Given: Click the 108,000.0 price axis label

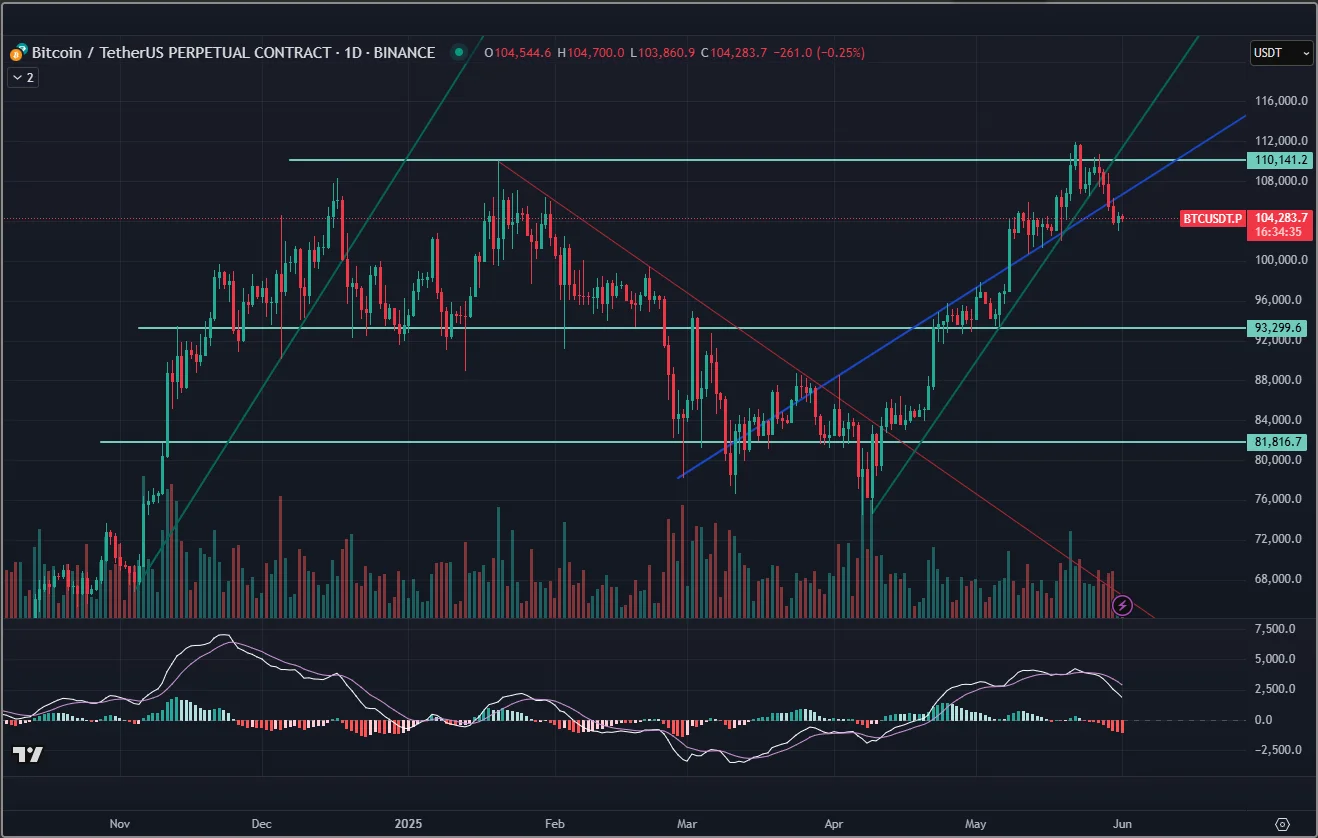Looking at the screenshot, I should click(x=1281, y=181).
